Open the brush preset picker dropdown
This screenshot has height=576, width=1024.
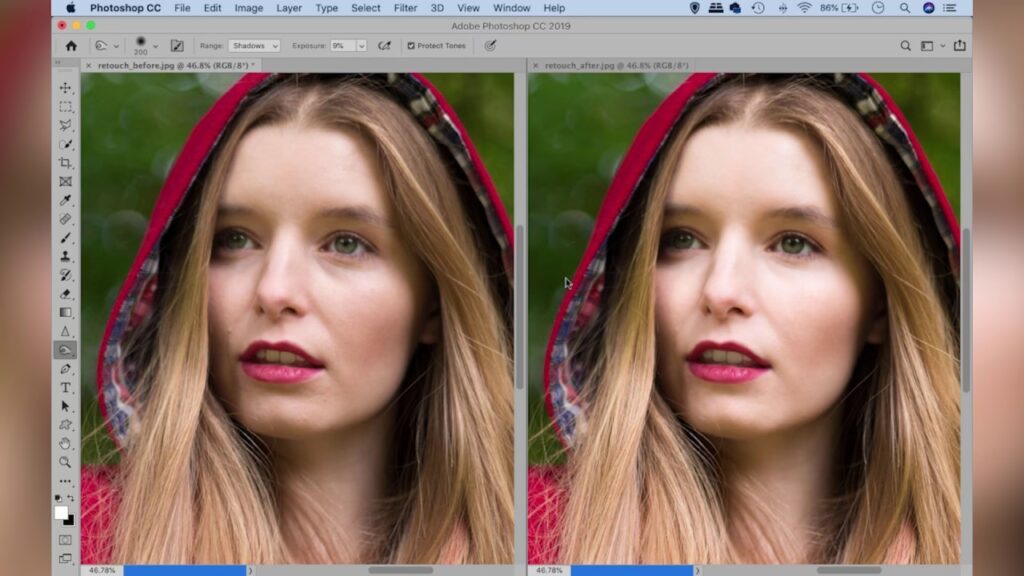[x=155, y=46]
